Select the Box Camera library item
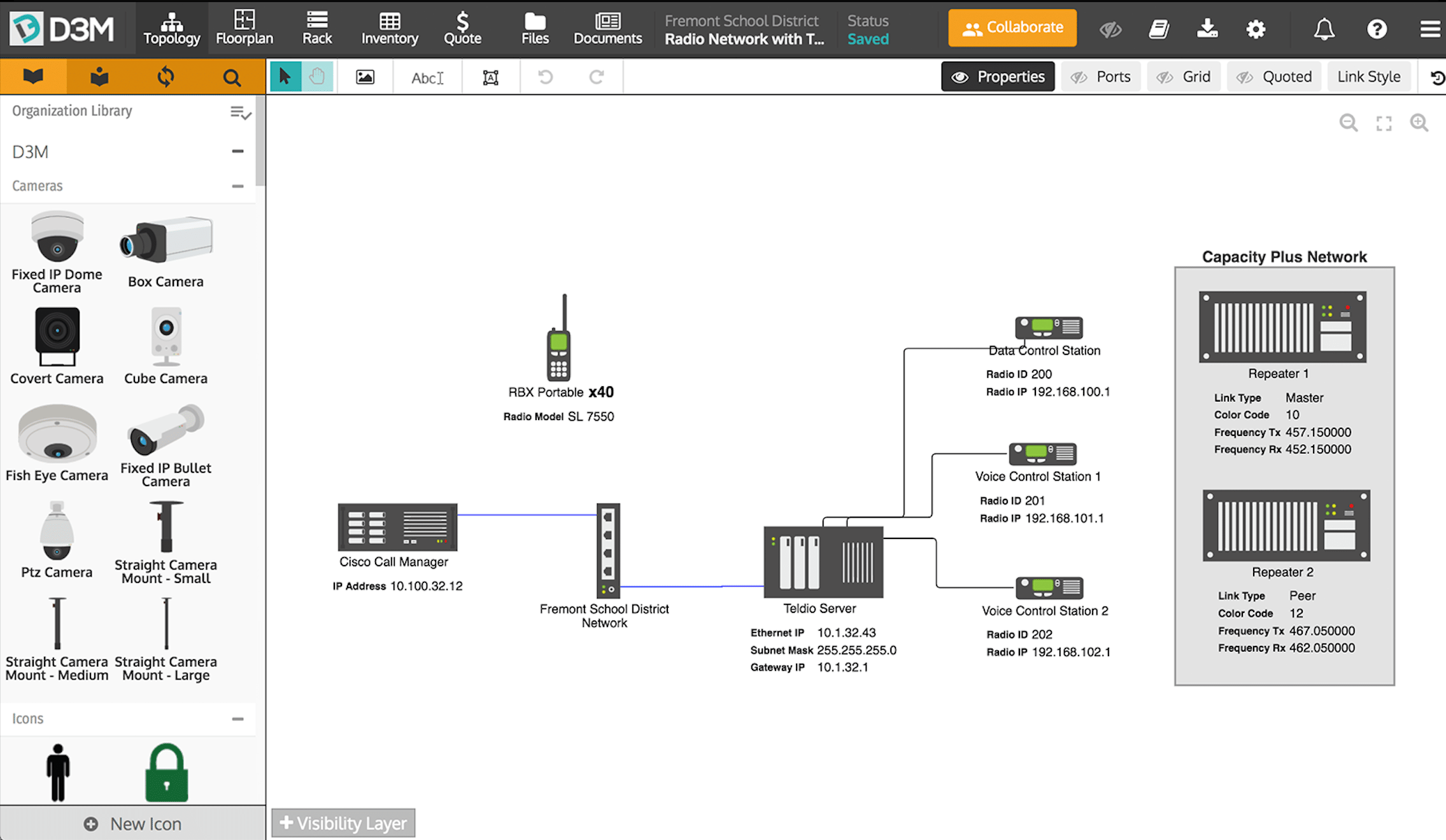The height and width of the screenshot is (840, 1446). point(166,252)
